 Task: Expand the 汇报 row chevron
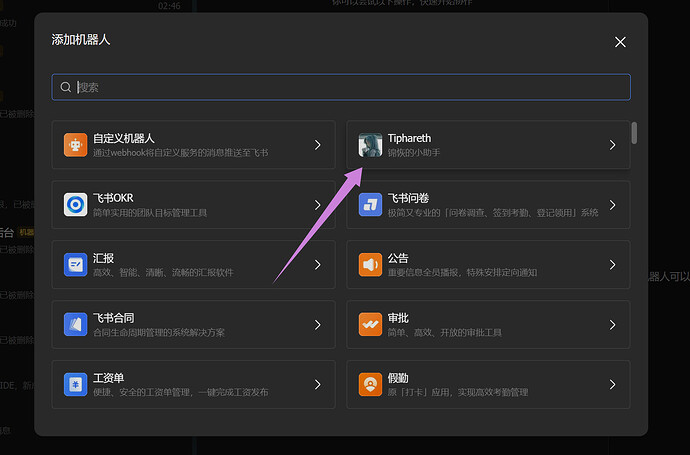pos(318,264)
